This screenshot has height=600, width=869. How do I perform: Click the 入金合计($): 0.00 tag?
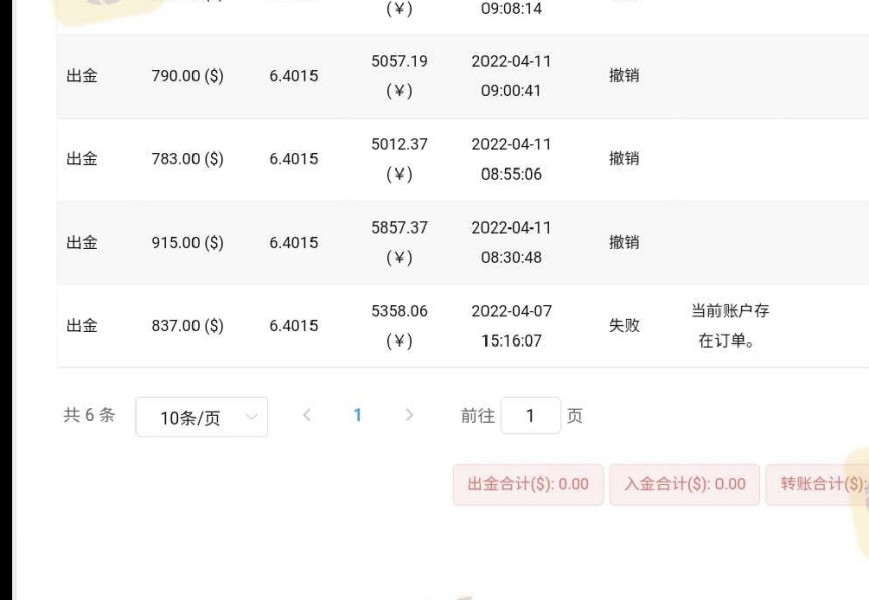pos(685,484)
